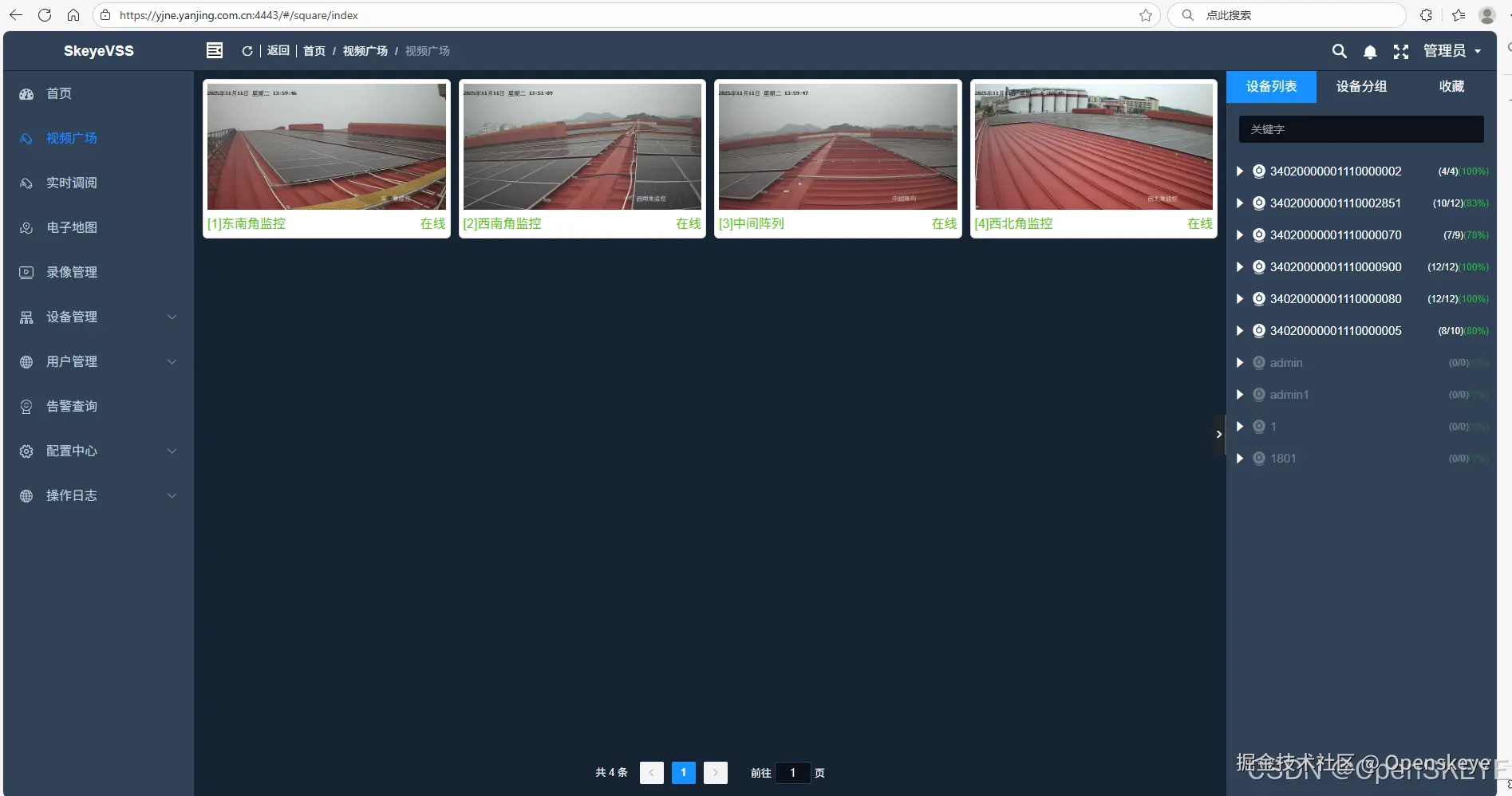
Task: Open browser extensions puzzle icon
Action: (1427, 15)
